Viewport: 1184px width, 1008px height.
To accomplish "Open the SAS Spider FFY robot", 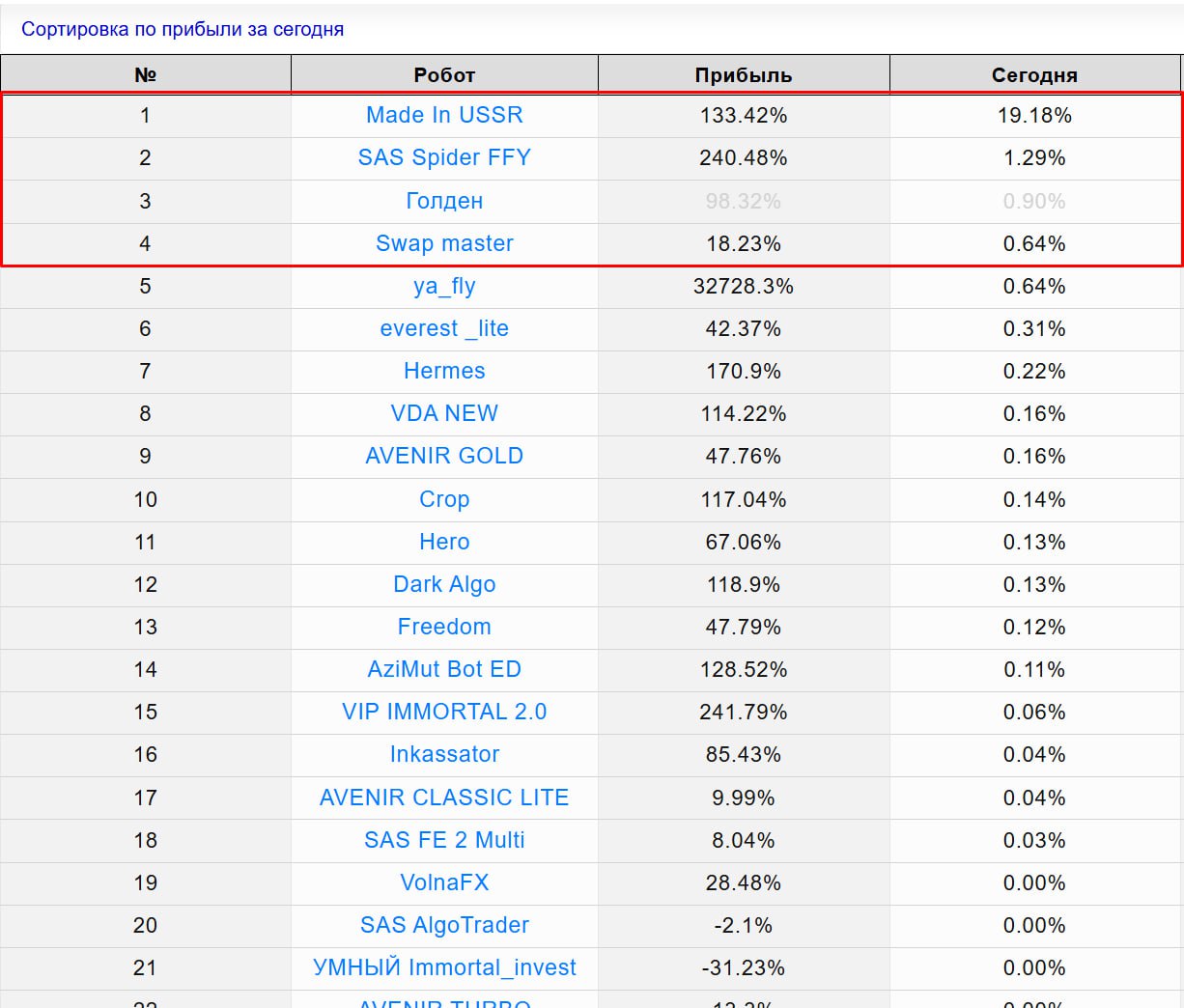I will tap(444, 157).
